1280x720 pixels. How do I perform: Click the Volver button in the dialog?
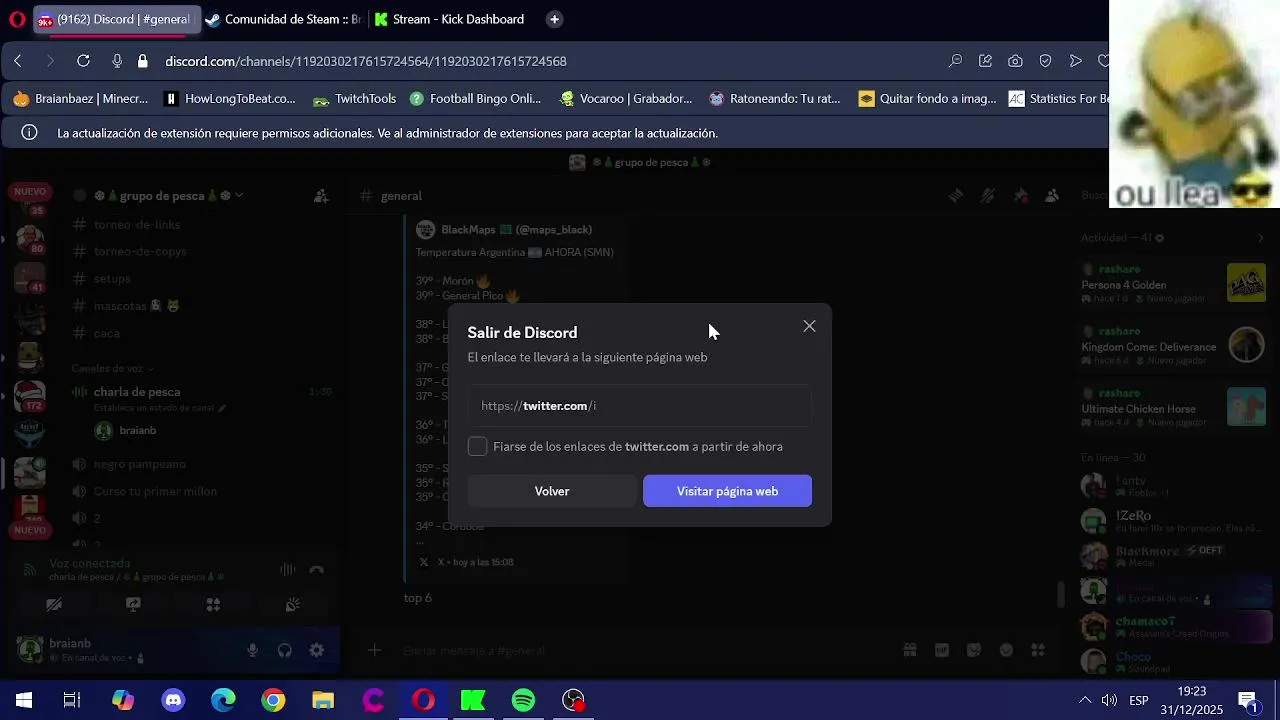tap(552, 491)
